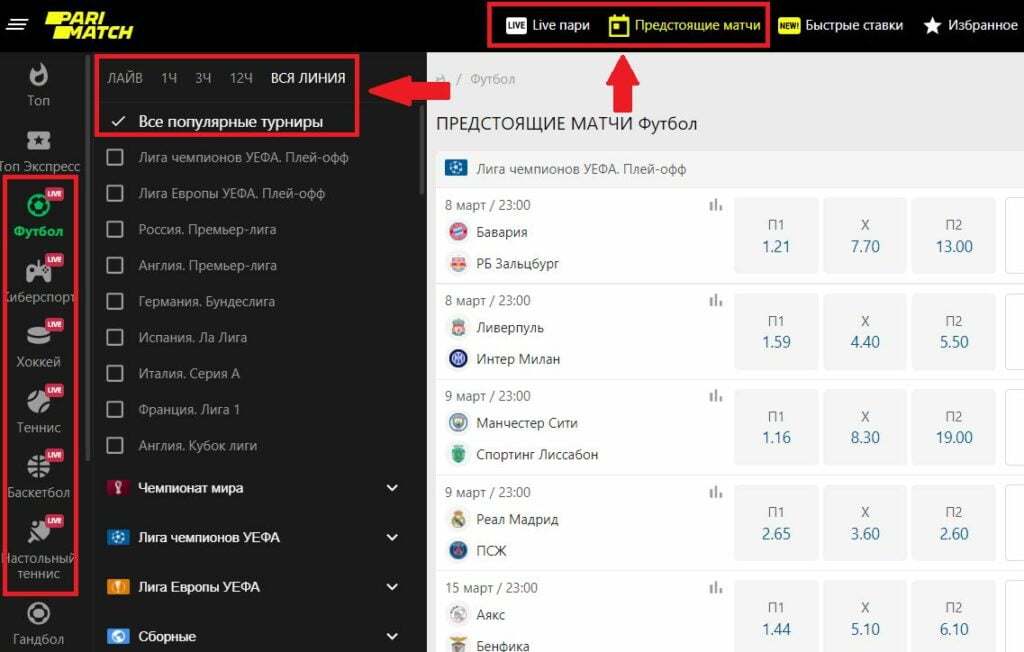Expand the Лига Европы УЕФА section
Image resolution: width=1024 pixels, height=652 pixels.
pyautogui.click(x=392, y=587)
